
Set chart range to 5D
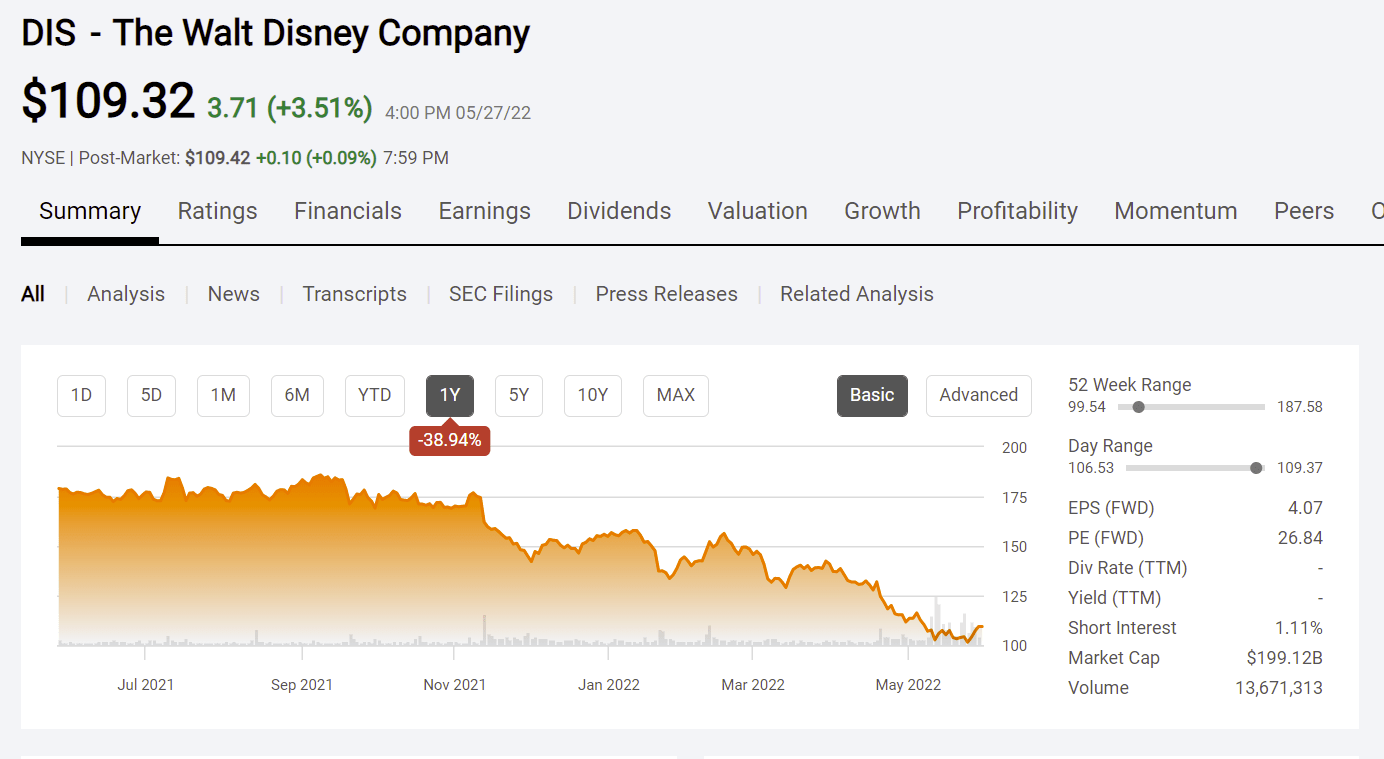point(151,395)
